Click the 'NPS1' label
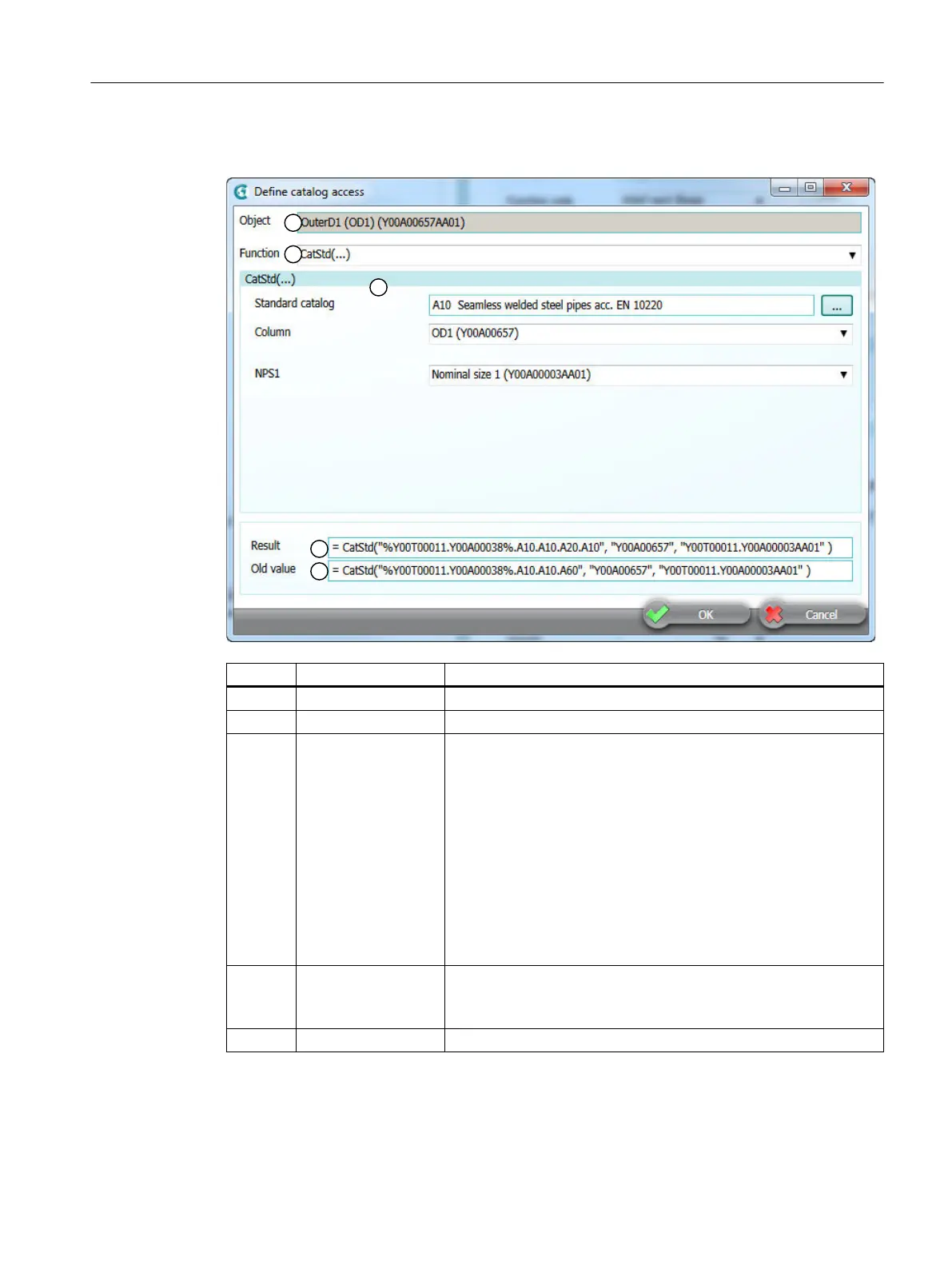This screenshot has width=952, height=1269. (267, 373)
